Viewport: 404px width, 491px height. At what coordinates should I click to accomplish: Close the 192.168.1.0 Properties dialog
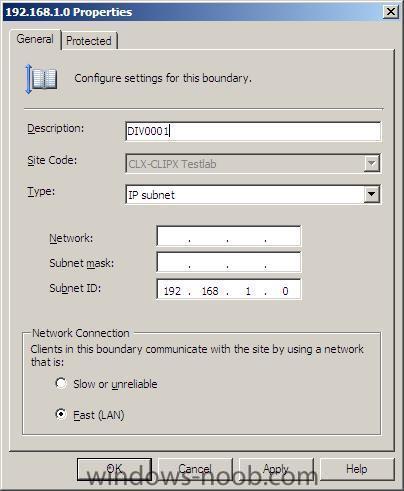391,12
